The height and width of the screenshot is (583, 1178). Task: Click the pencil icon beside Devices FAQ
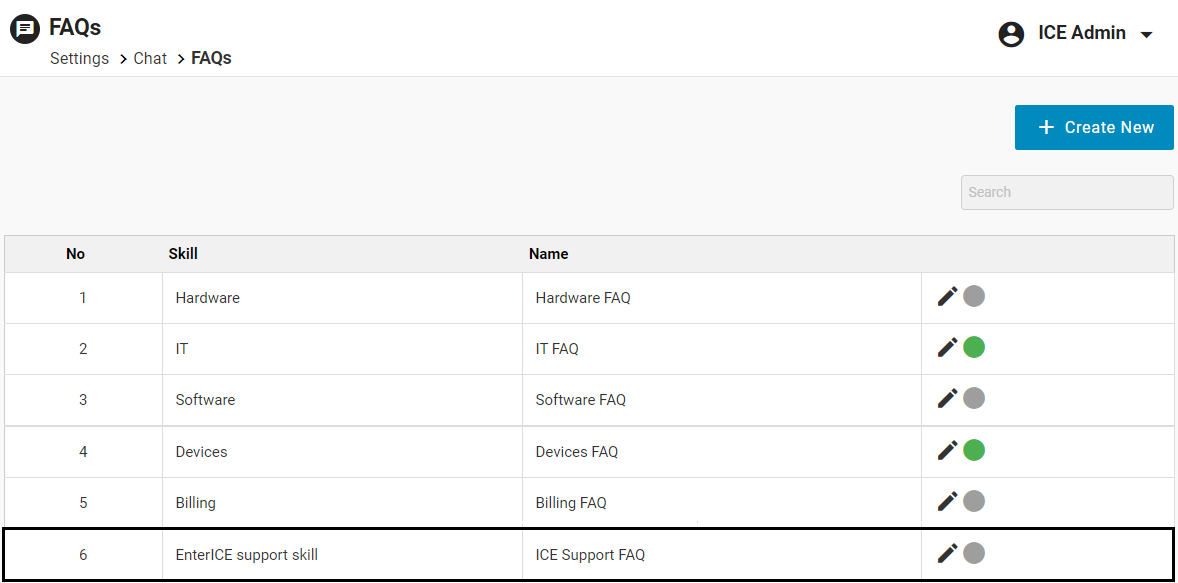[x=947, y=450]
